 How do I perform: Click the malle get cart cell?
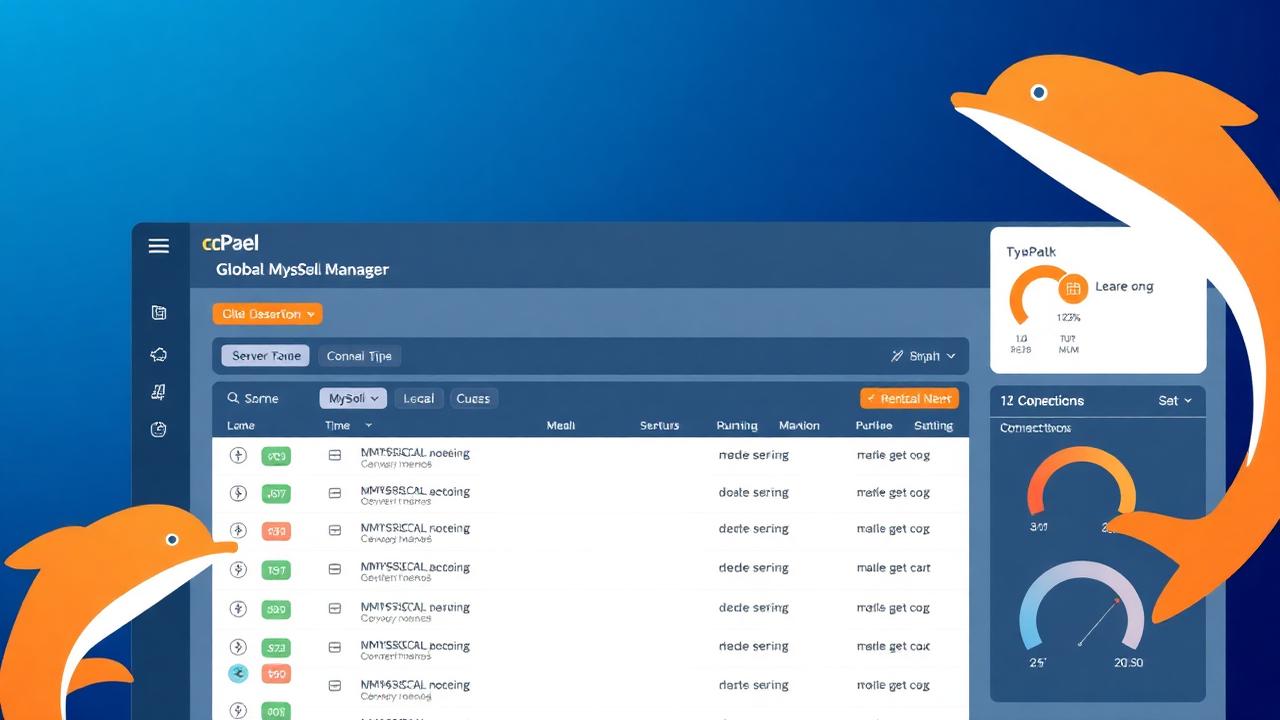[893, 568]
